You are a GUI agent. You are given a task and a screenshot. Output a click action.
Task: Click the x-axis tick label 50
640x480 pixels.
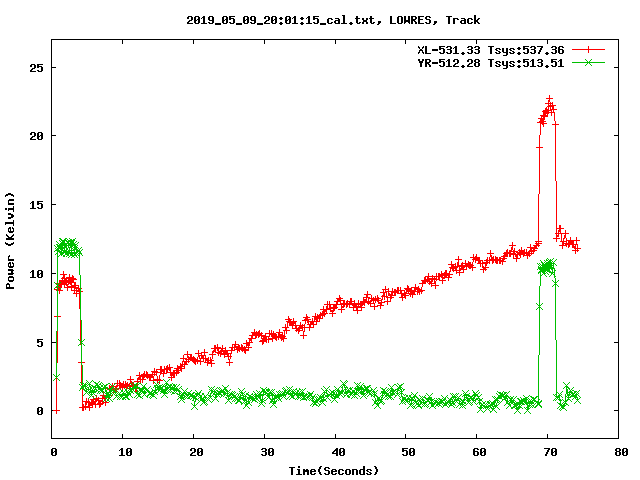pyautogui.click(x=409, y=452)
